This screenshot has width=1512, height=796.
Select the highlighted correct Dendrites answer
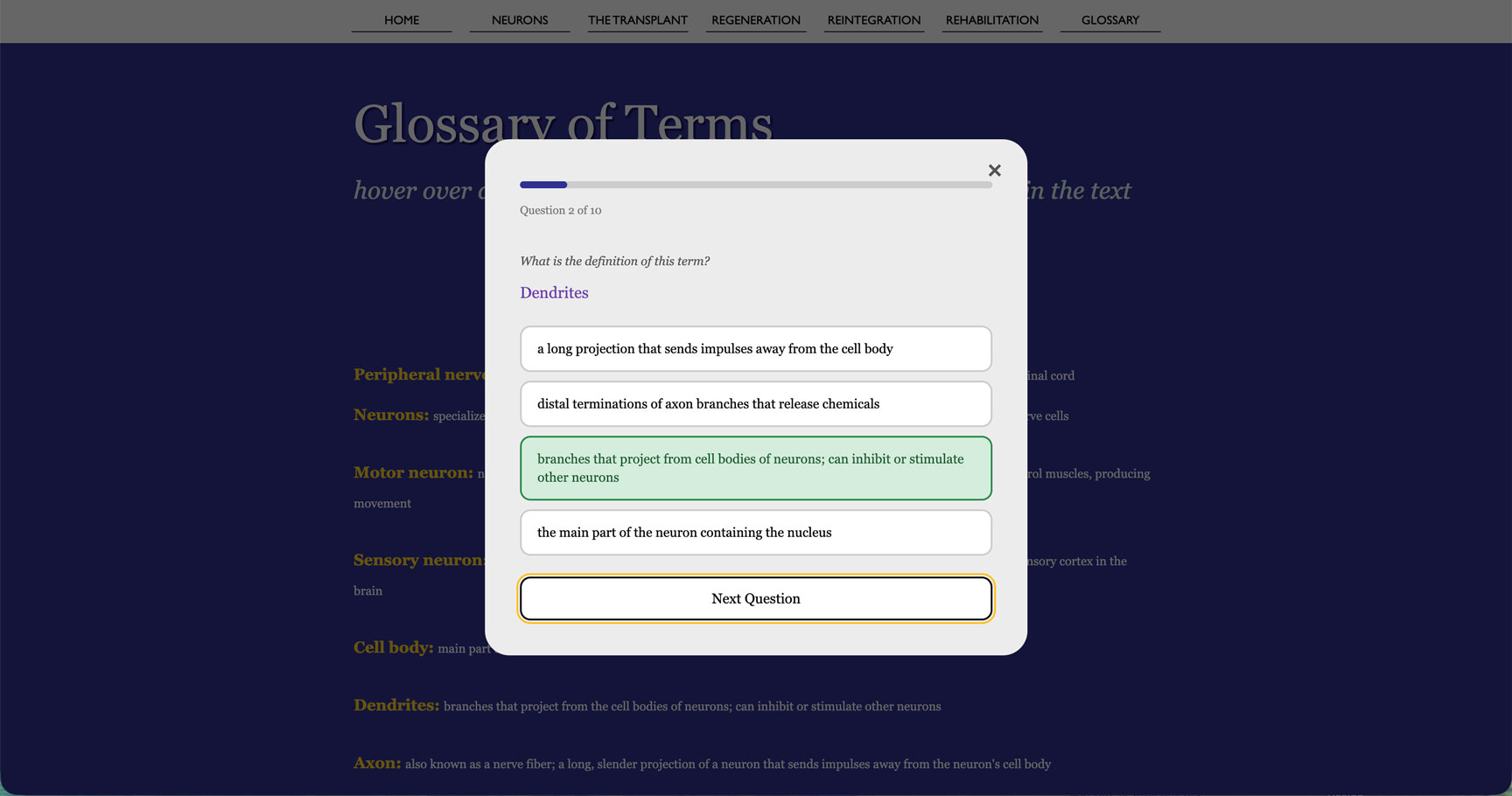pos(755,467)
